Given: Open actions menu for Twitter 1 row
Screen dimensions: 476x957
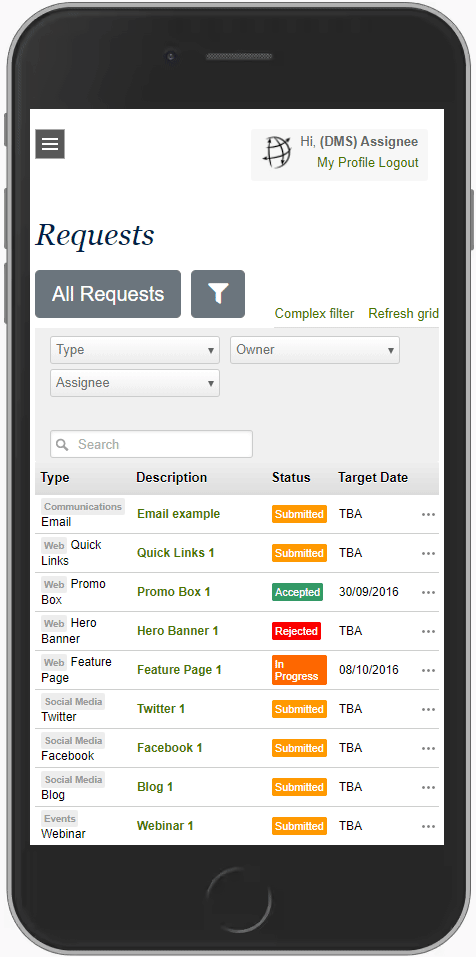Looking at the screenshot, I should pyautogui.click(x=428, y=710).
